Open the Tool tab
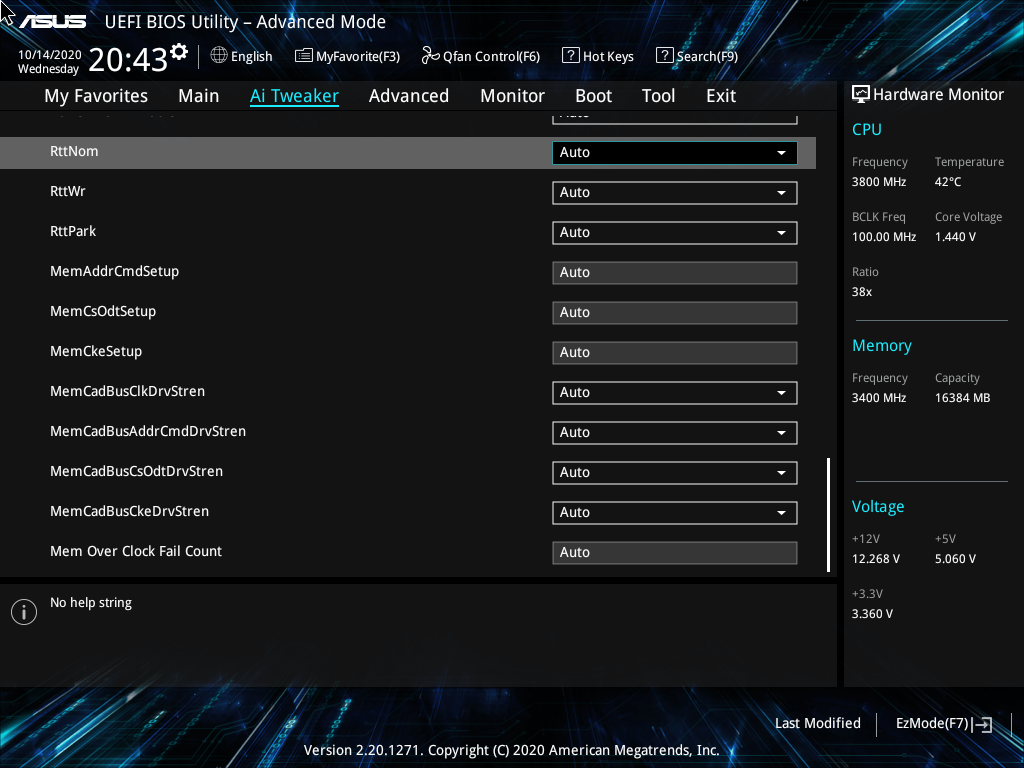Image resolution: width=1024 pixels, height=768 pixels. [658, 96]
